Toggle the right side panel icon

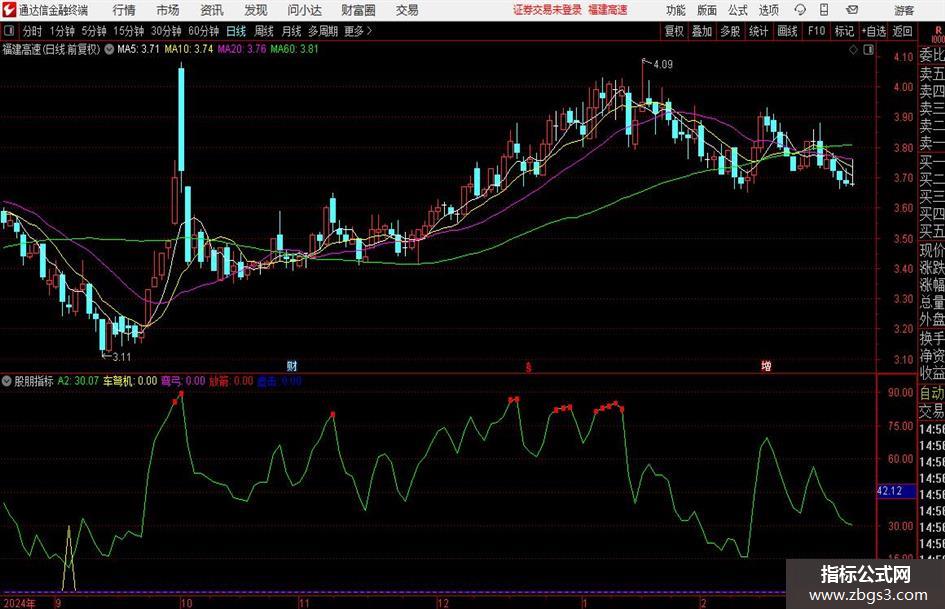point(868,50)
